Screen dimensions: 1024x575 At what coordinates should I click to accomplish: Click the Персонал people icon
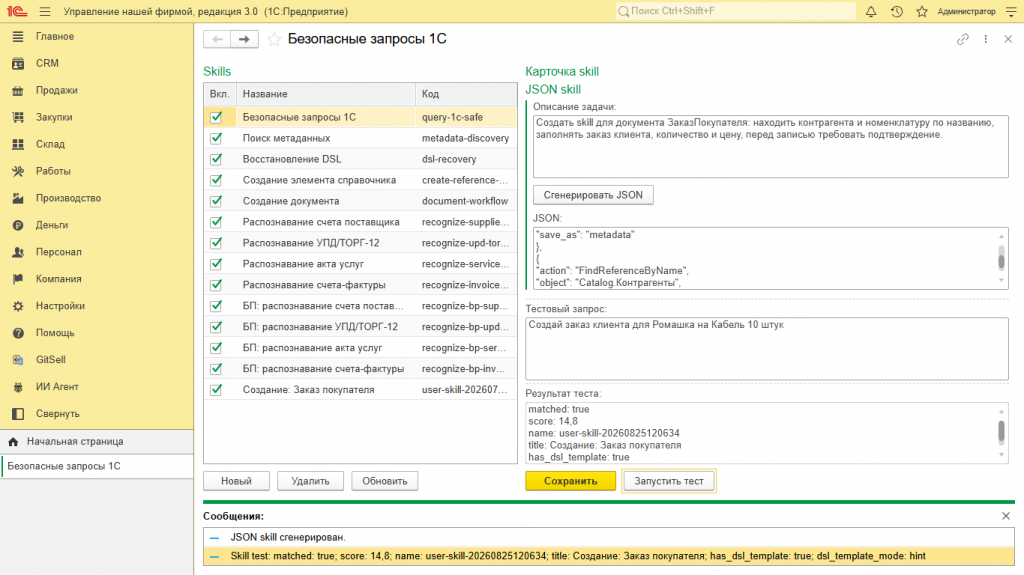pos(18,252)
